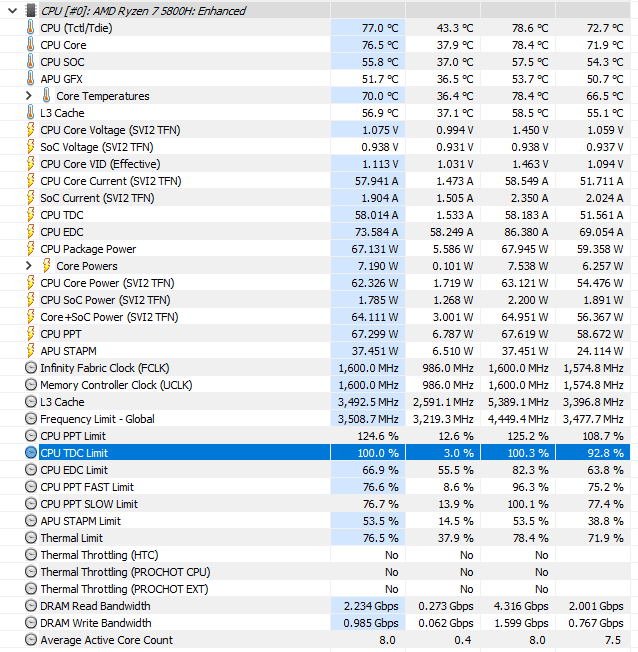Click the 92.8 % average TDC Limit value
Screen dimensions: 638x652
coord(605,452)
